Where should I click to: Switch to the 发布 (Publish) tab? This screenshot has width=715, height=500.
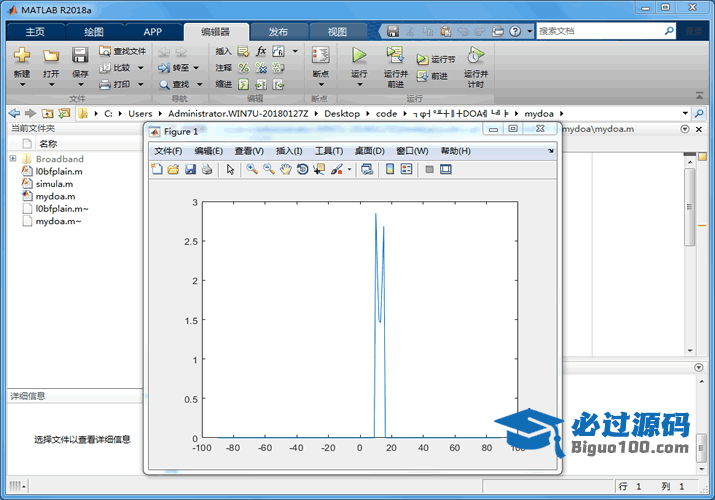pos(278,32)
